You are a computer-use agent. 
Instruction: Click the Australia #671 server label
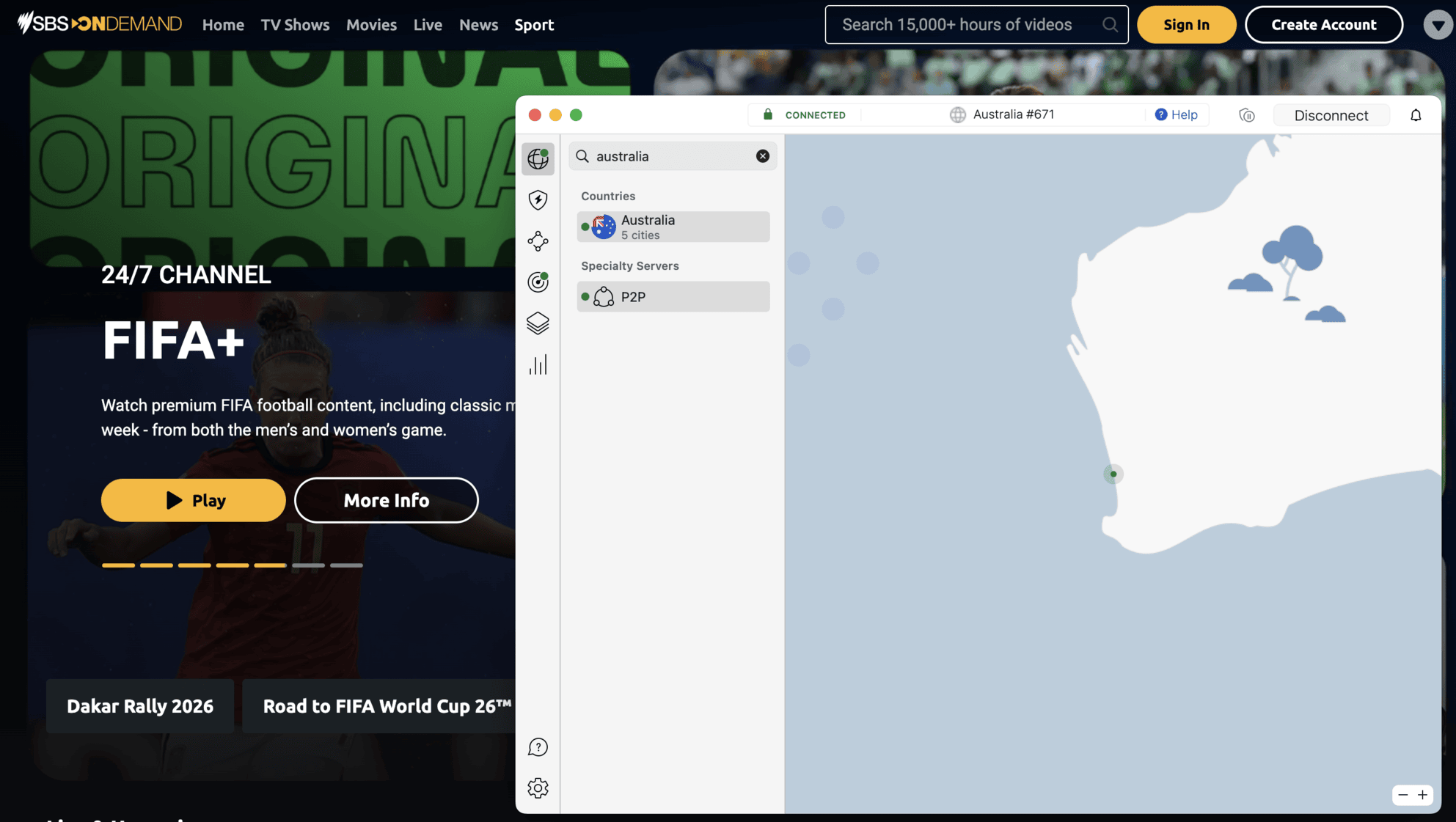click(1002, 114)
